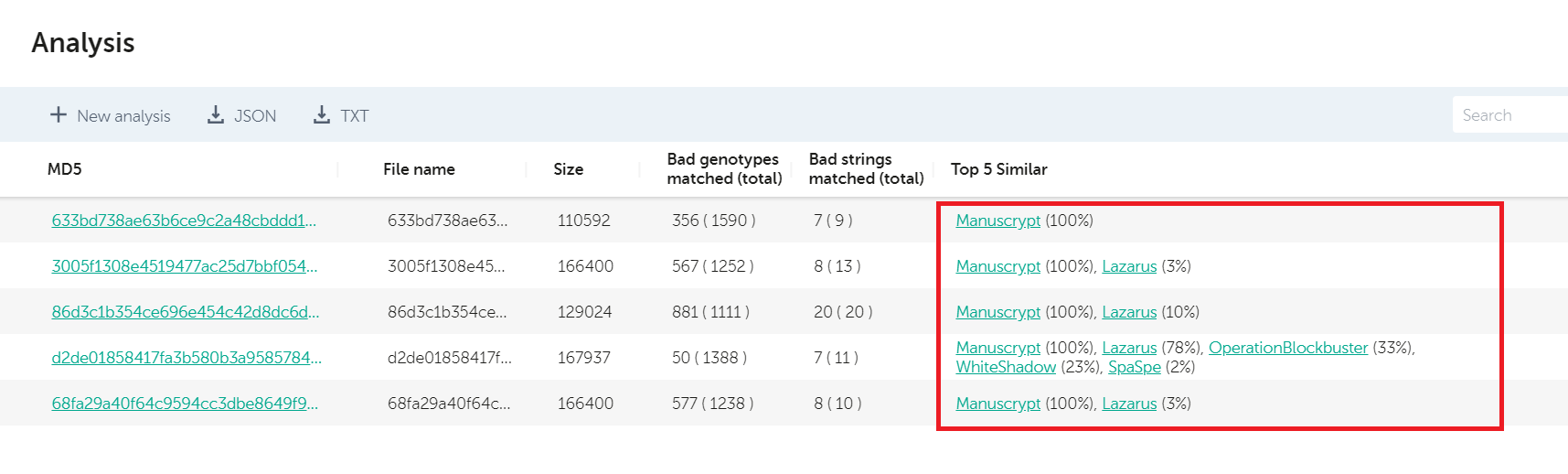1568x474 pixels.
Task: Click Lazarus link with 10% similarity
Action: pyautogui.click(x=1129, y=312)
